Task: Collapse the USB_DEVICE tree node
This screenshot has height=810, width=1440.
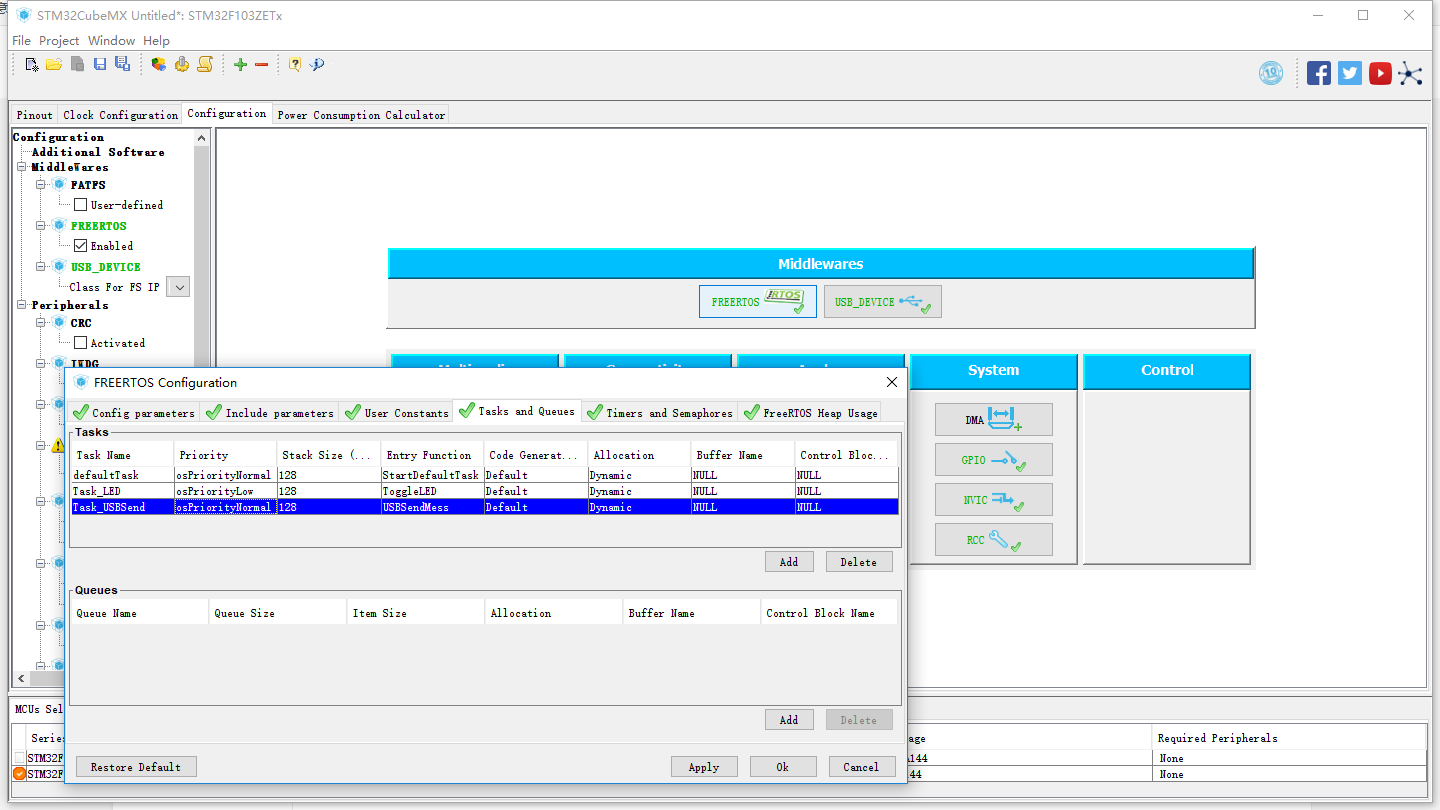Action: pyautogui.click(x=41, y=267)
